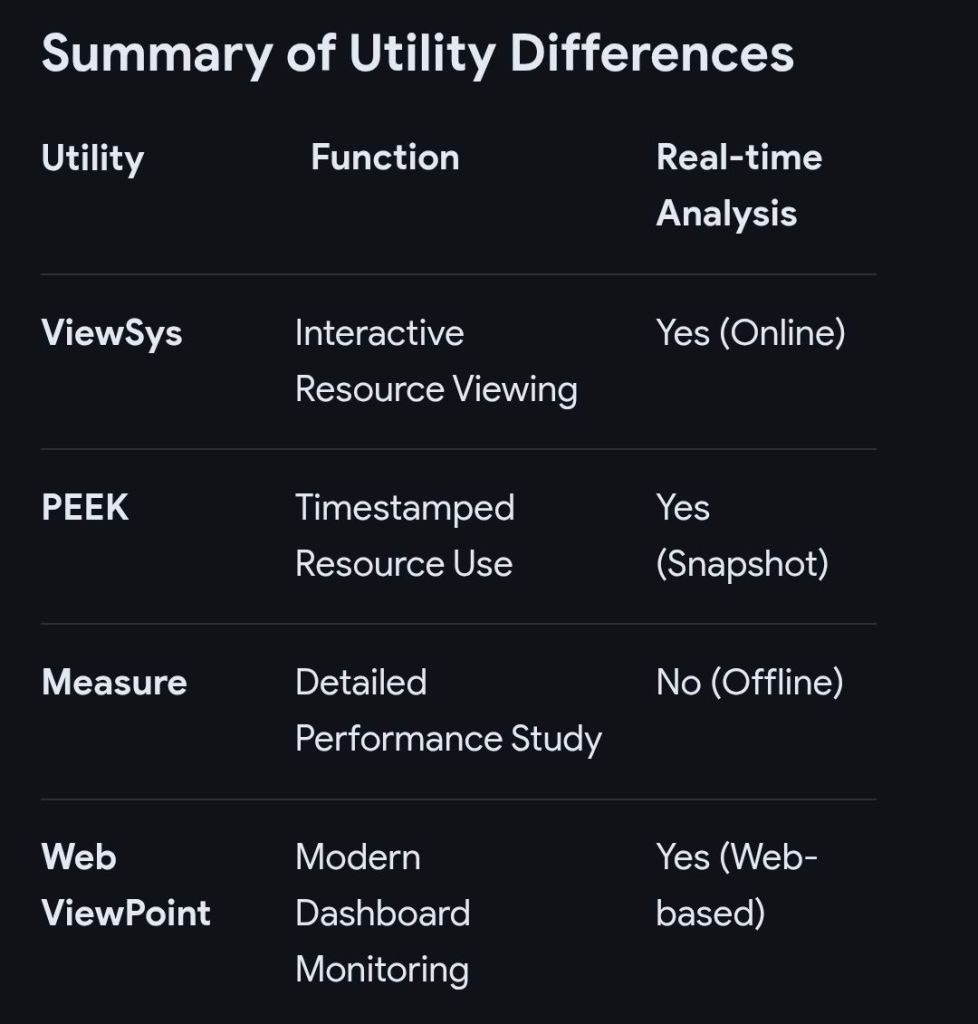Click the divider line under the header row
This screenshot has height=1024, width=978.
[458, 274]
